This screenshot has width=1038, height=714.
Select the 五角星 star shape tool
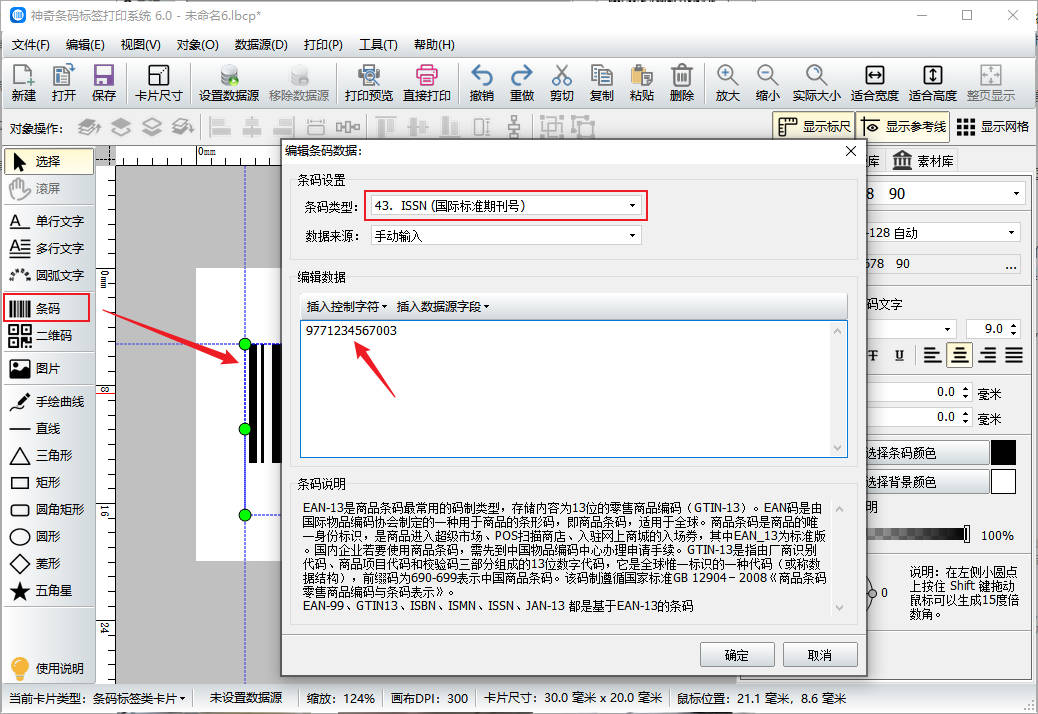click(48, 591)
